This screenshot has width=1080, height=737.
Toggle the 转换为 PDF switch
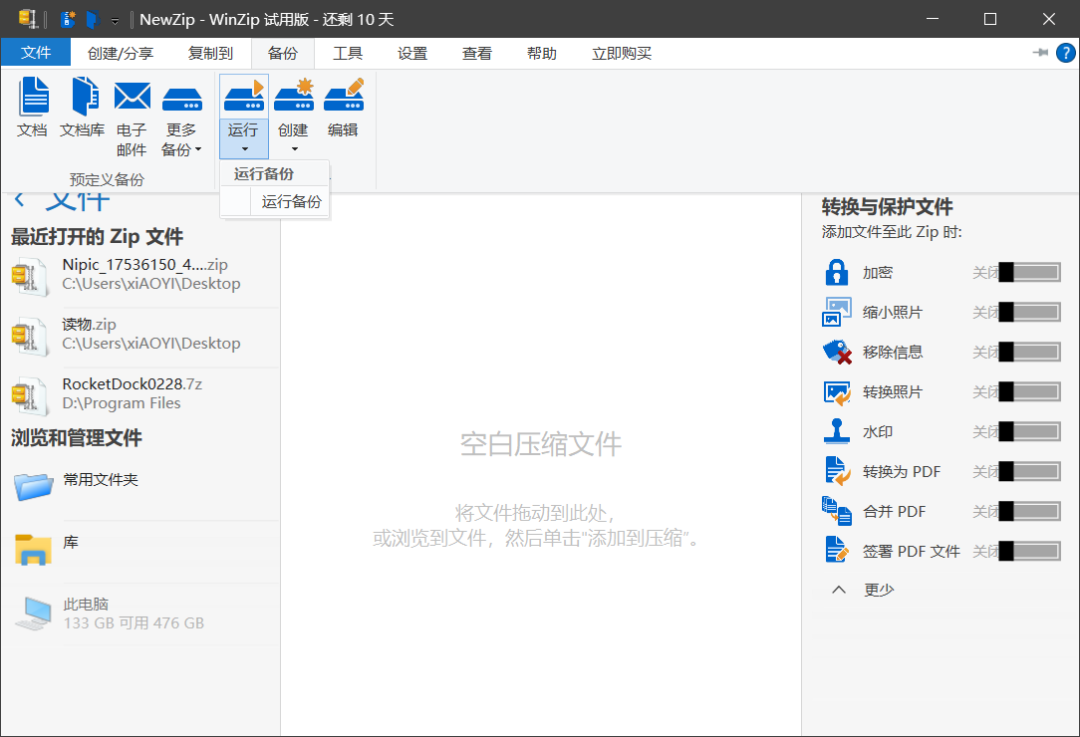coord(1029,472)
